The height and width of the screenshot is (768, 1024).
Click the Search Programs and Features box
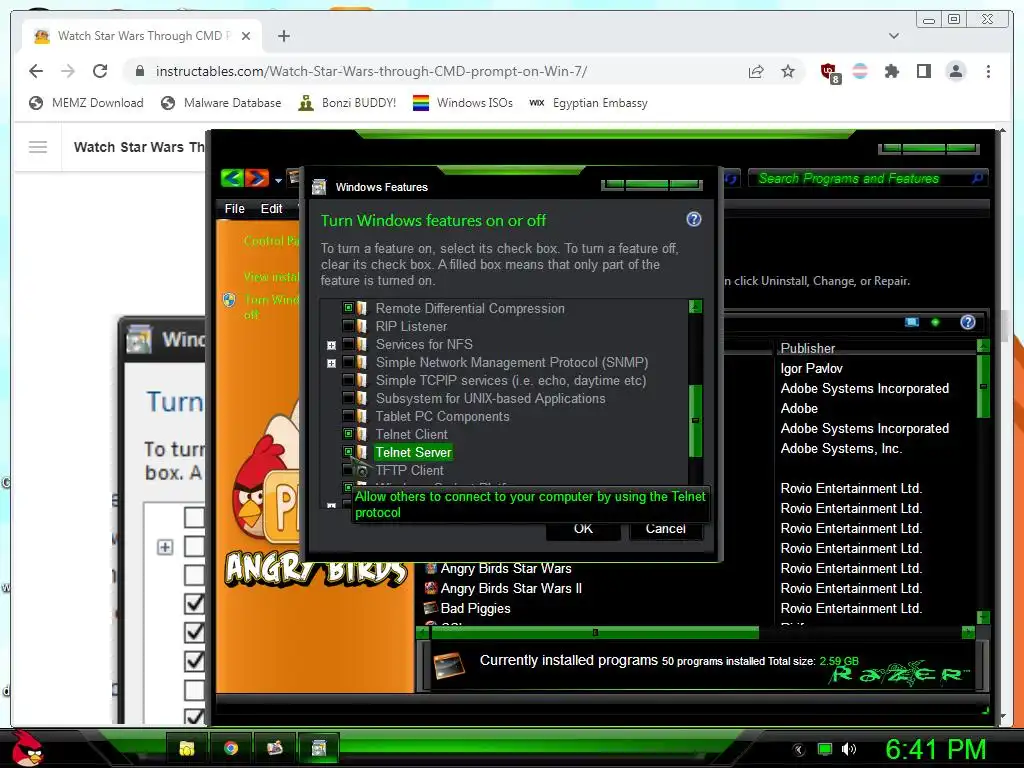pos(866,178)
